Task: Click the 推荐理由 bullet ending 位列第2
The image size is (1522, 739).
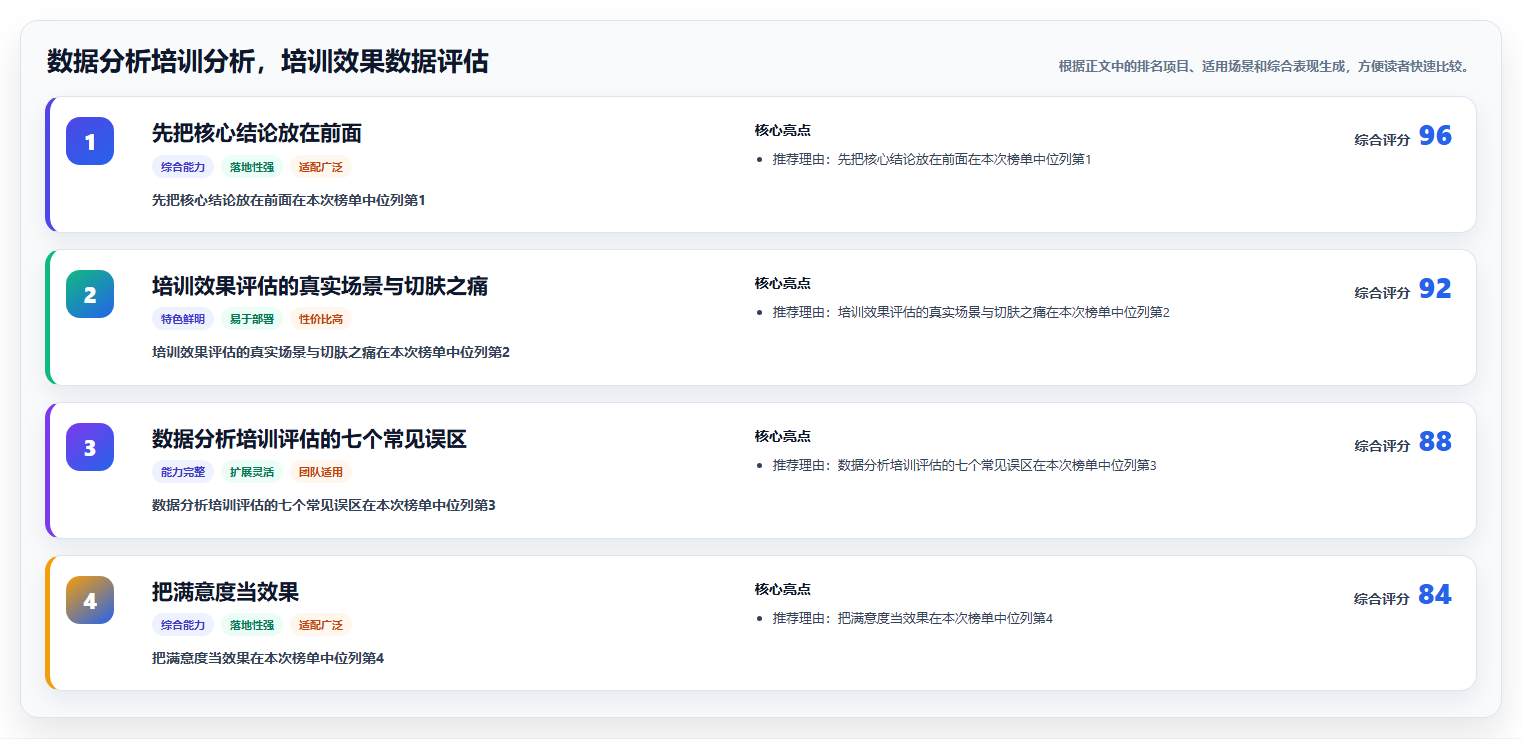Action: (x=971, y=312)
